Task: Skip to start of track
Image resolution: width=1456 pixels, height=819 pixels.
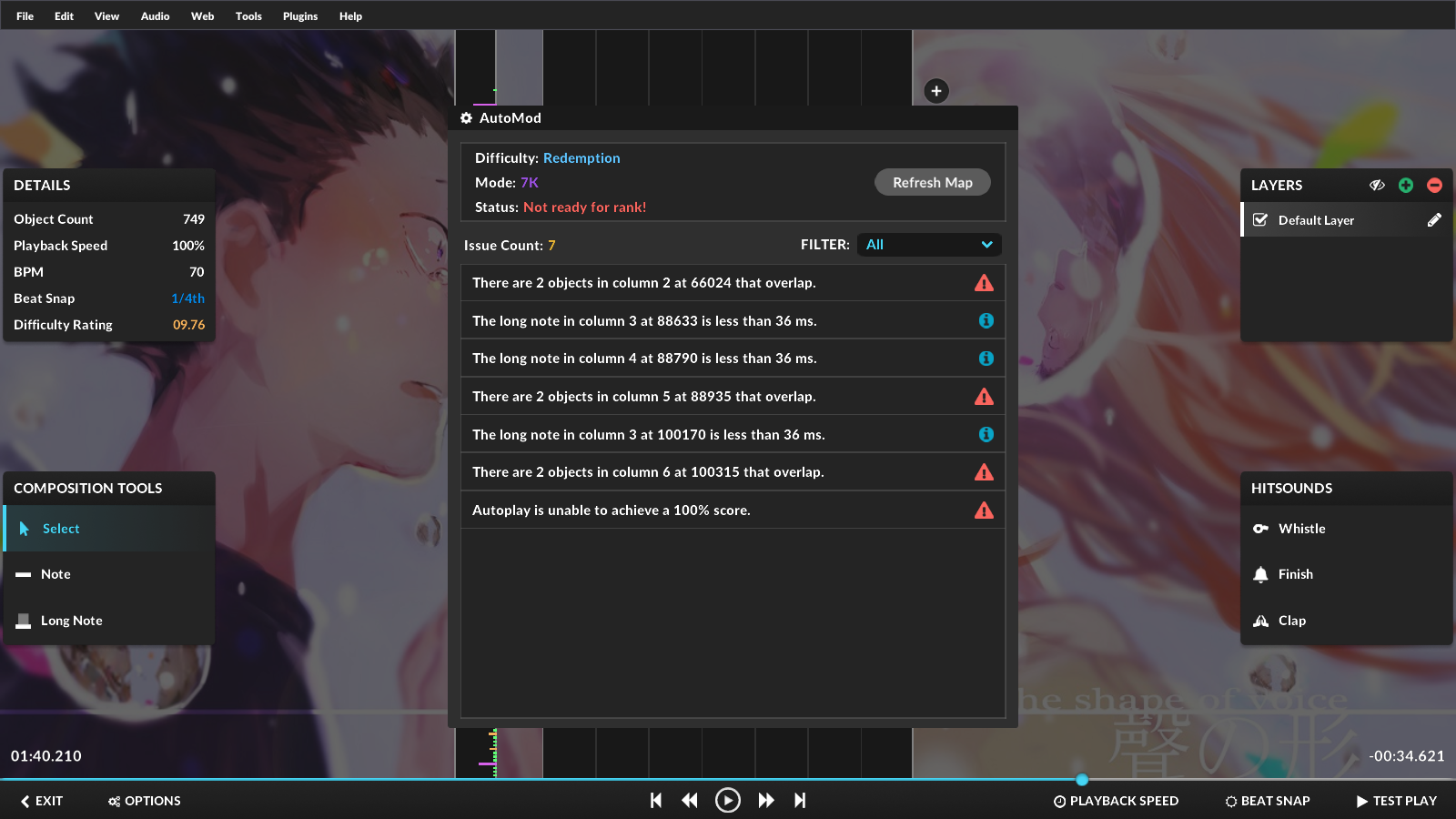Action: click(x=656, y=800)
